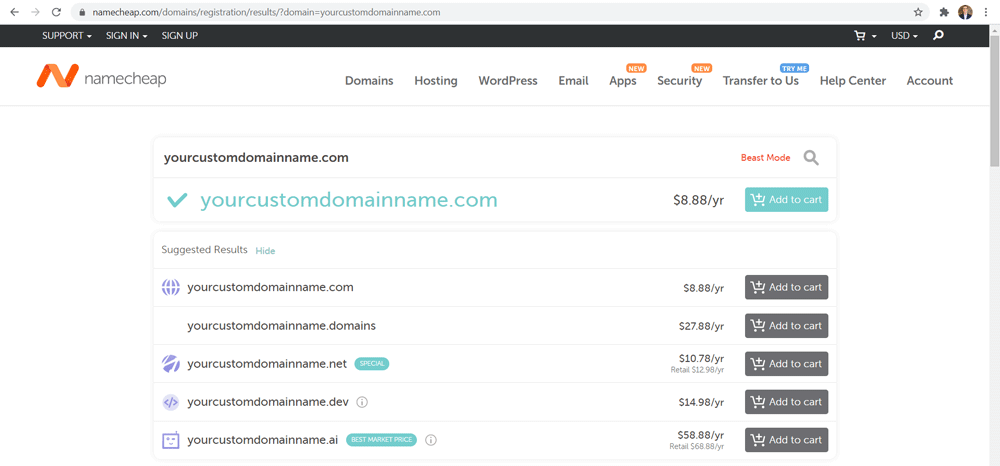
Task: Click the yourcustomdomainname.net domain name
Action: click(267, 364)
